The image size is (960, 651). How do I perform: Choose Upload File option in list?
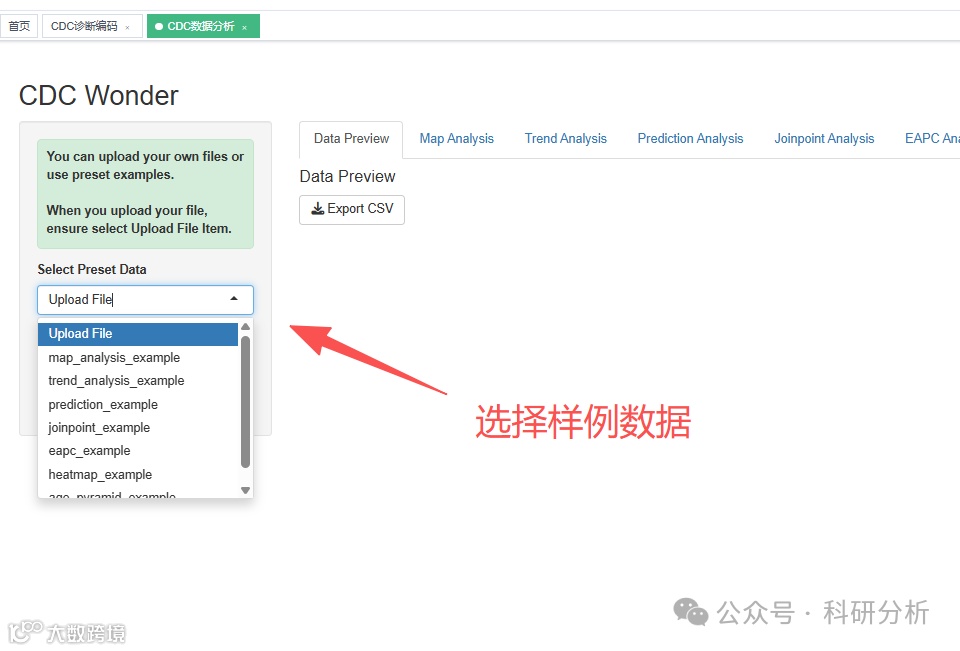click(138, 334)
